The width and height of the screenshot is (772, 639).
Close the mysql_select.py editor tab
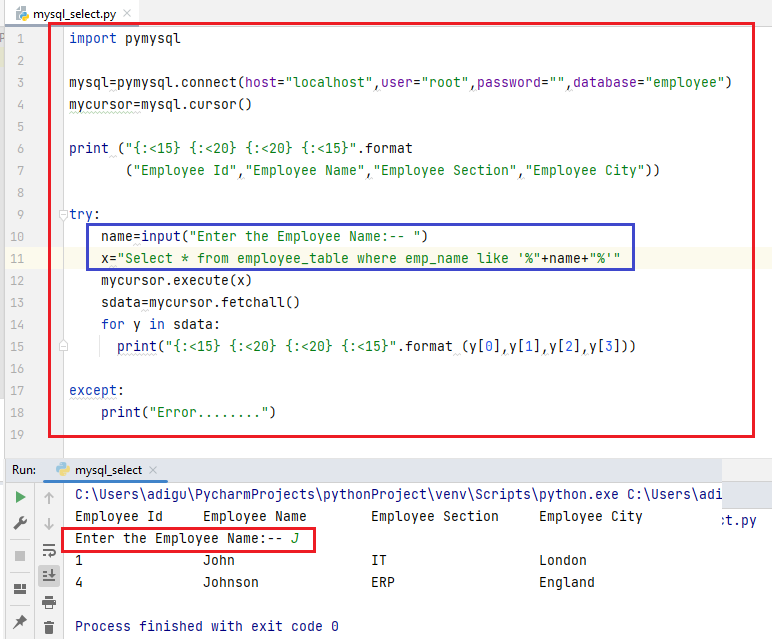[127, 13]
